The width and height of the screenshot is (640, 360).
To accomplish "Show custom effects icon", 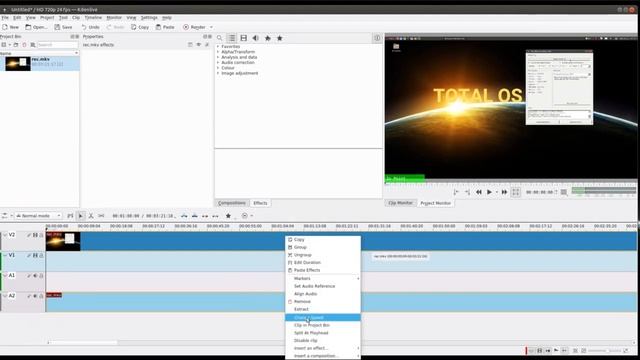I will tap(268, 38).
